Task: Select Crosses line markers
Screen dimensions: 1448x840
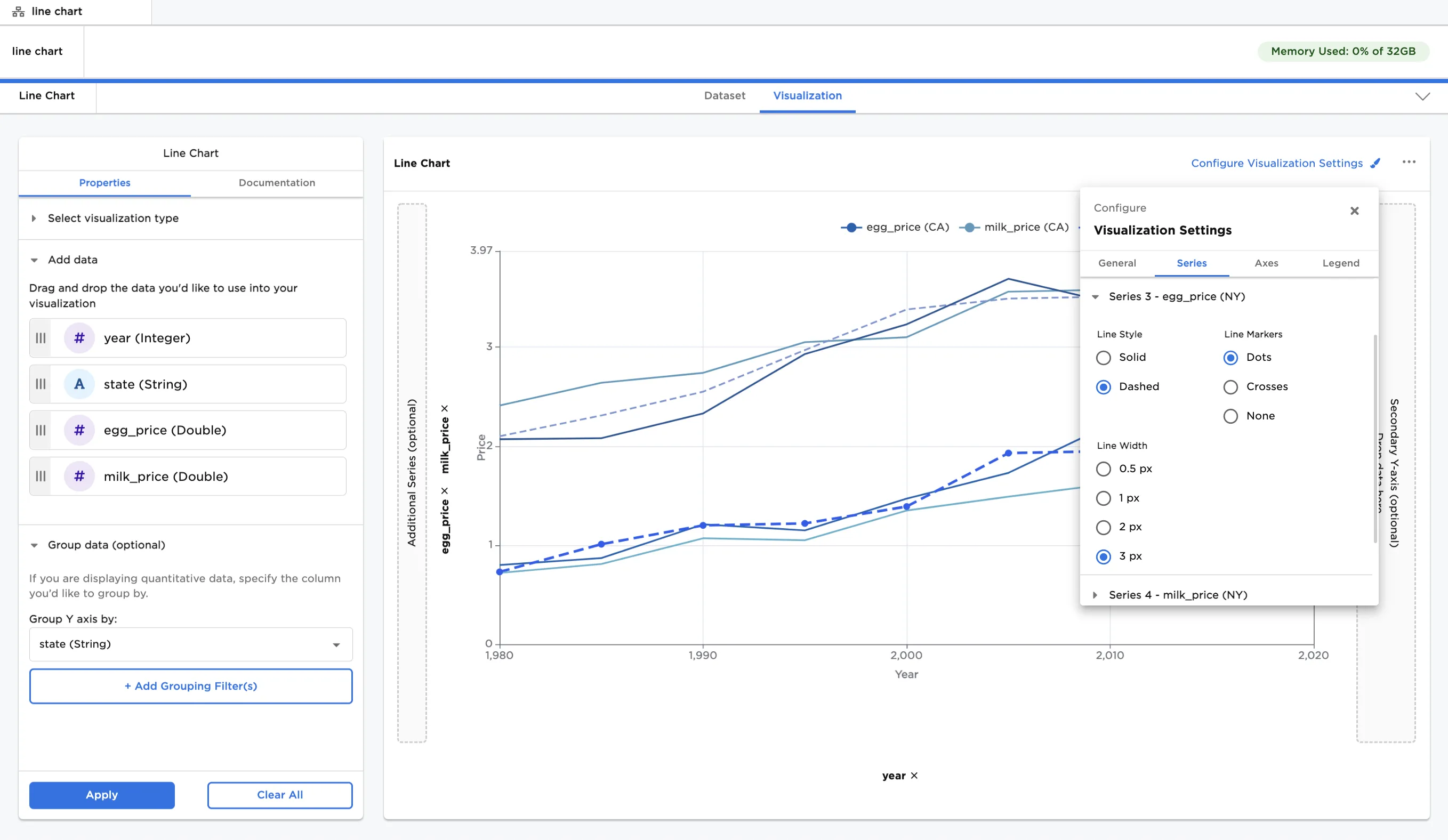Action: pyautogui.click(x=1230, y=387)
